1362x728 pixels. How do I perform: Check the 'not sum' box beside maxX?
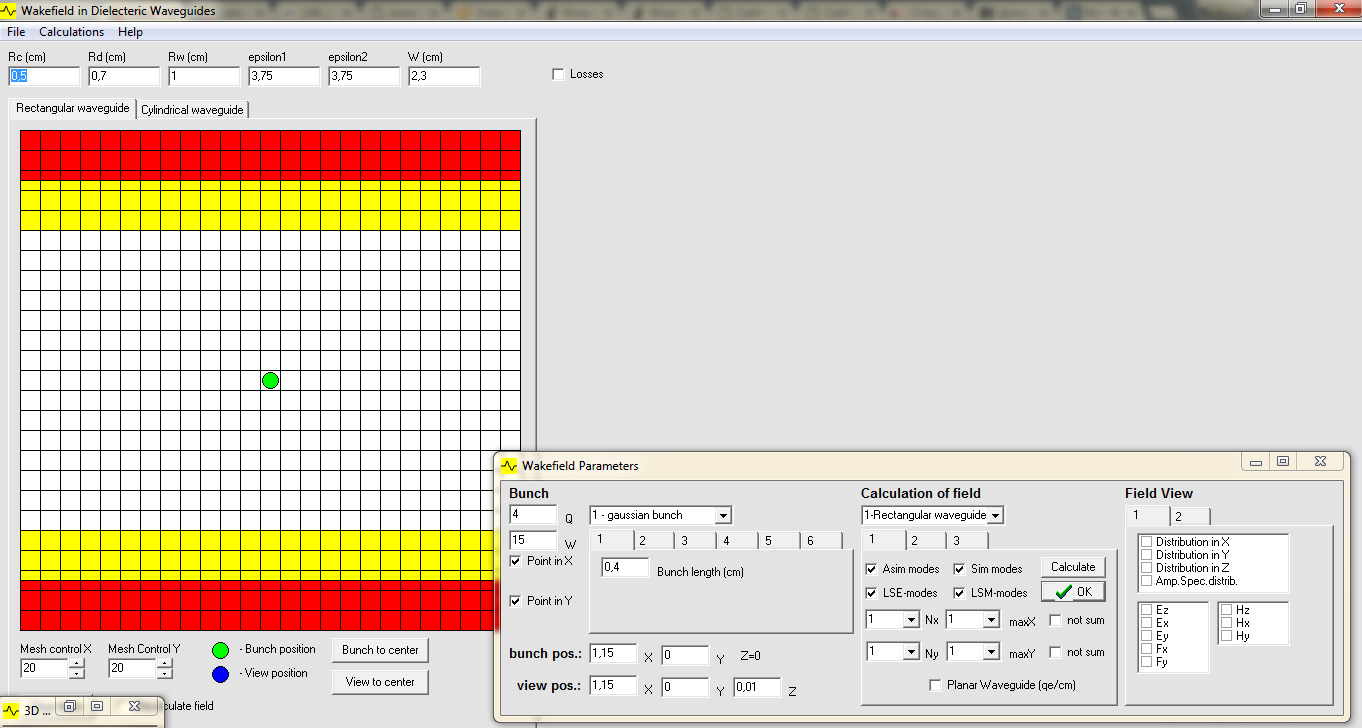tap(1055, 620)
